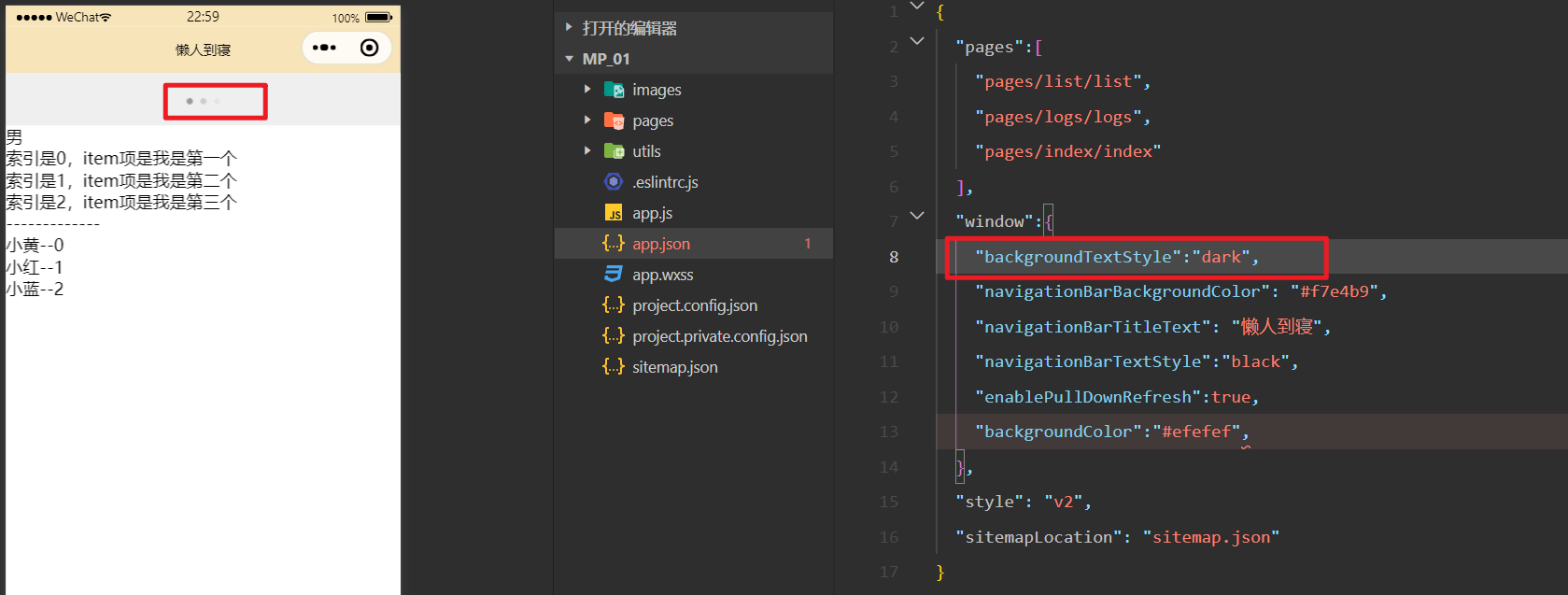Click the project.config.json braces icon

tap(614, 305)
